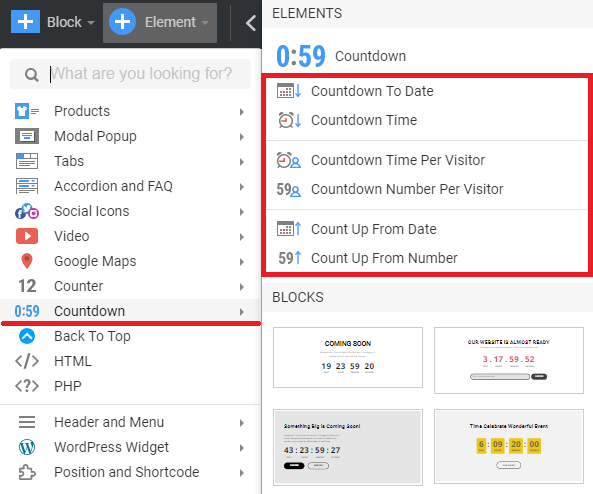Choose Count Up From Number option

click(x=384, y=258)
